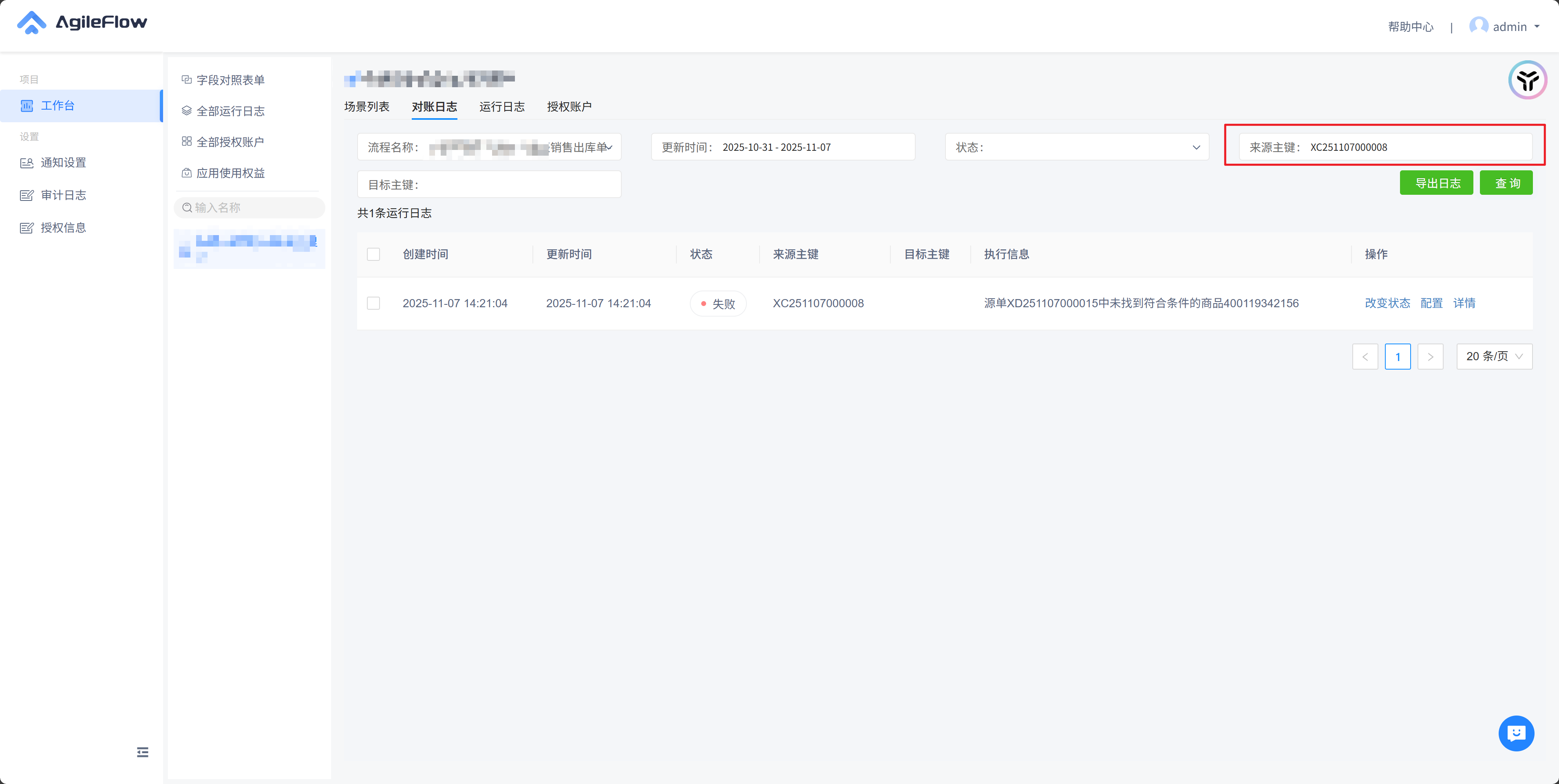1559x784 pixels.
Task: Collapse sidebar with the menu-fold icon
Action: click(142, 752)
